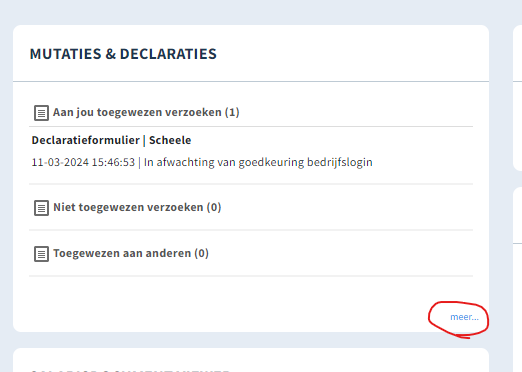This screenshot has height=372, width=522.
Task: Click the (0) count after Toegewezen aan anderen
Action: tap(202, 253)
